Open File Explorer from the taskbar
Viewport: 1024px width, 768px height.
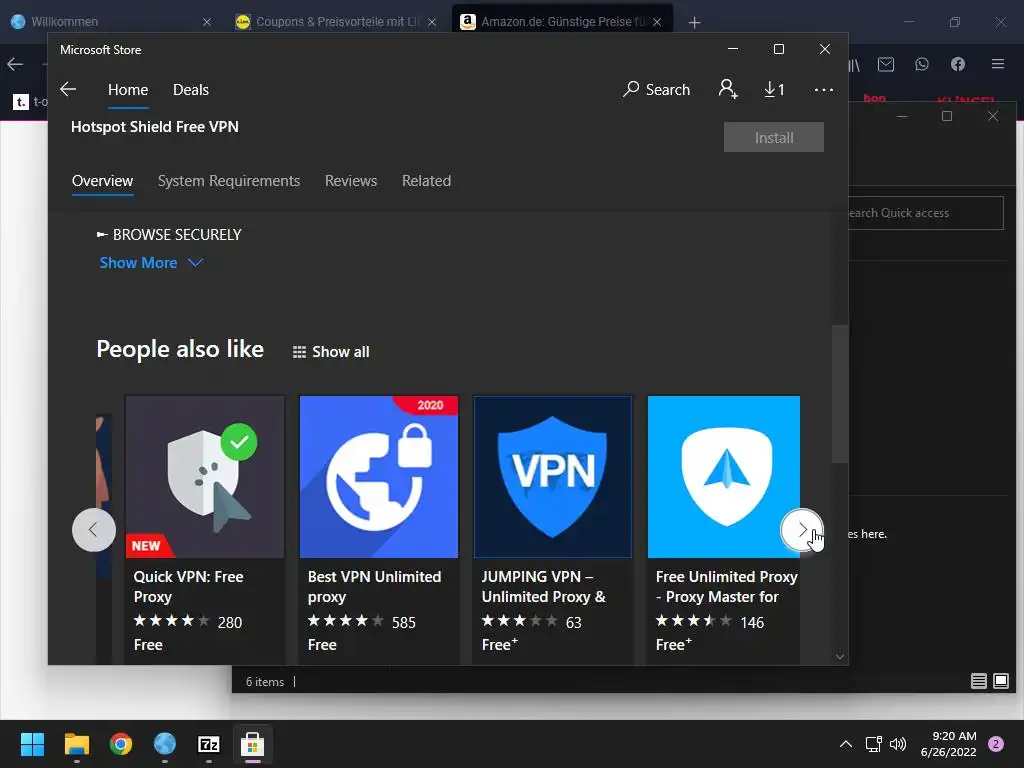(x=76, y=744)
